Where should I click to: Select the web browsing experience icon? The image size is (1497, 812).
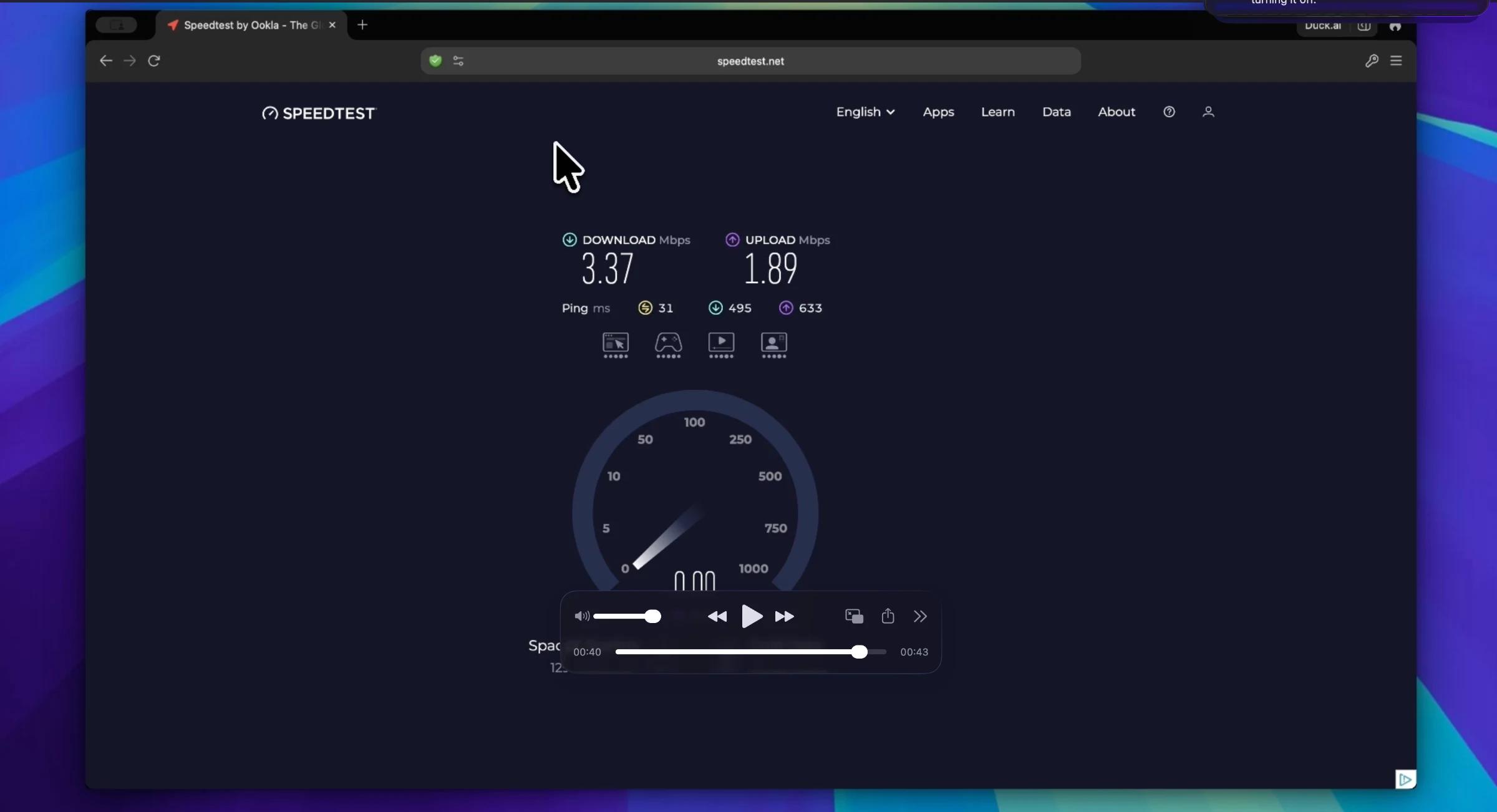(x=616, y=345)
